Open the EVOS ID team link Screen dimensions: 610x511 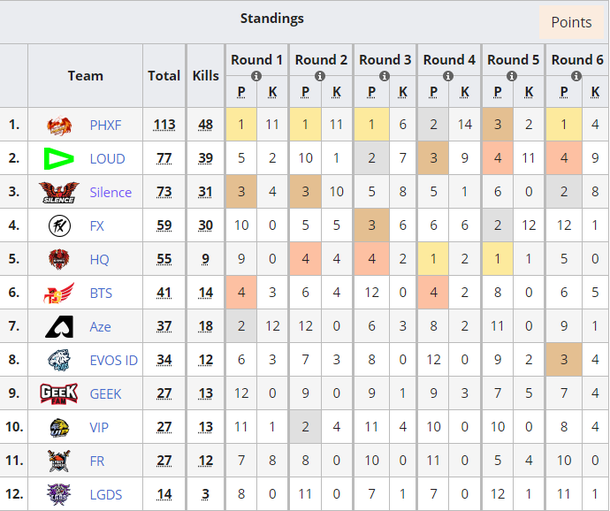[113, 361]
